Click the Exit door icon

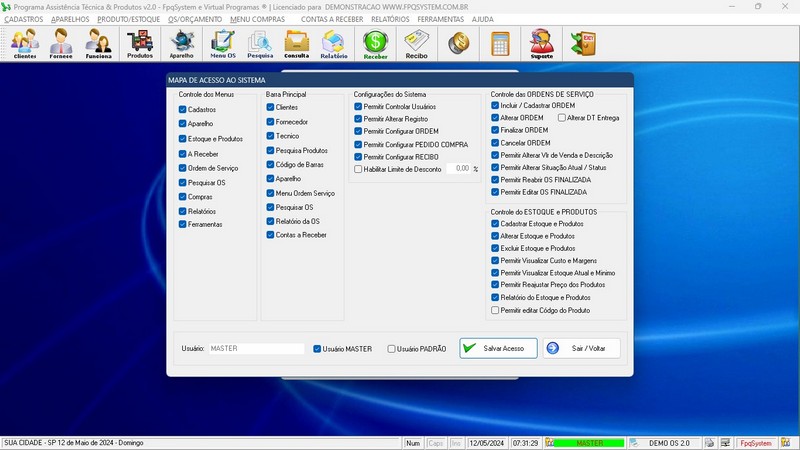click(582, 44)
